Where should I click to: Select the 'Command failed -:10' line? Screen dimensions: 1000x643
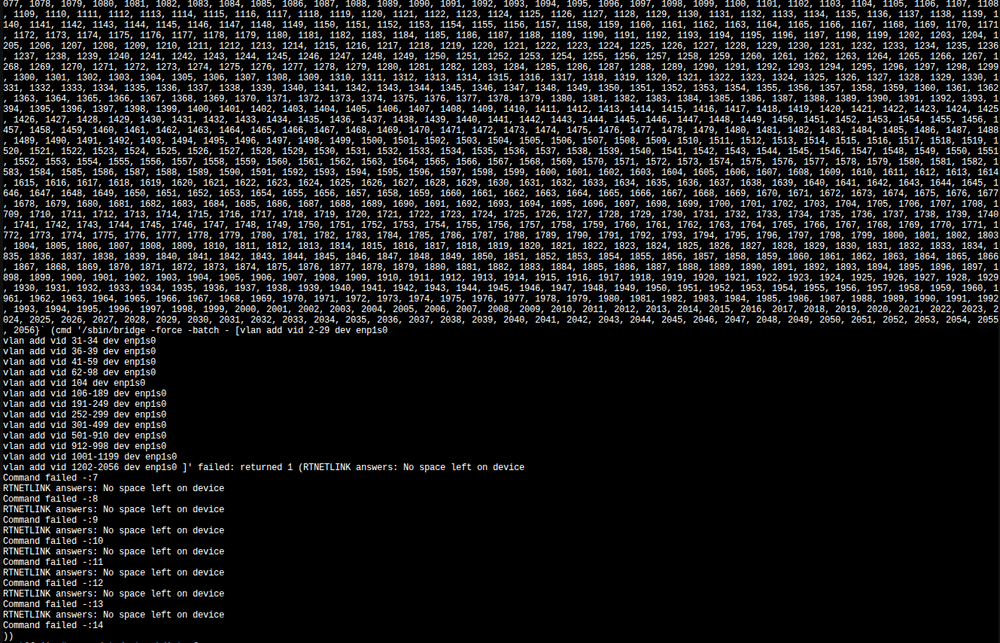tap(53, 541)
